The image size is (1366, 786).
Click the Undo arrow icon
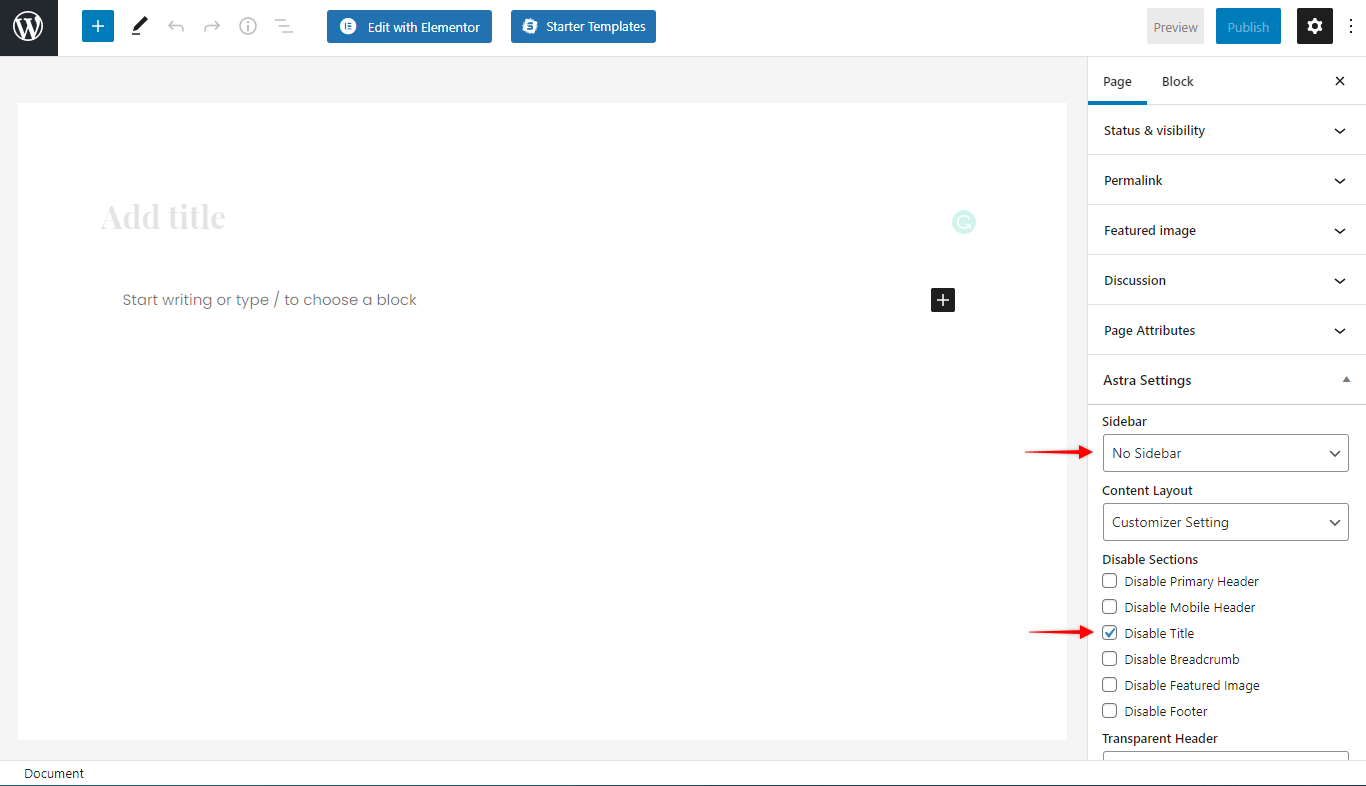[176, 27]
